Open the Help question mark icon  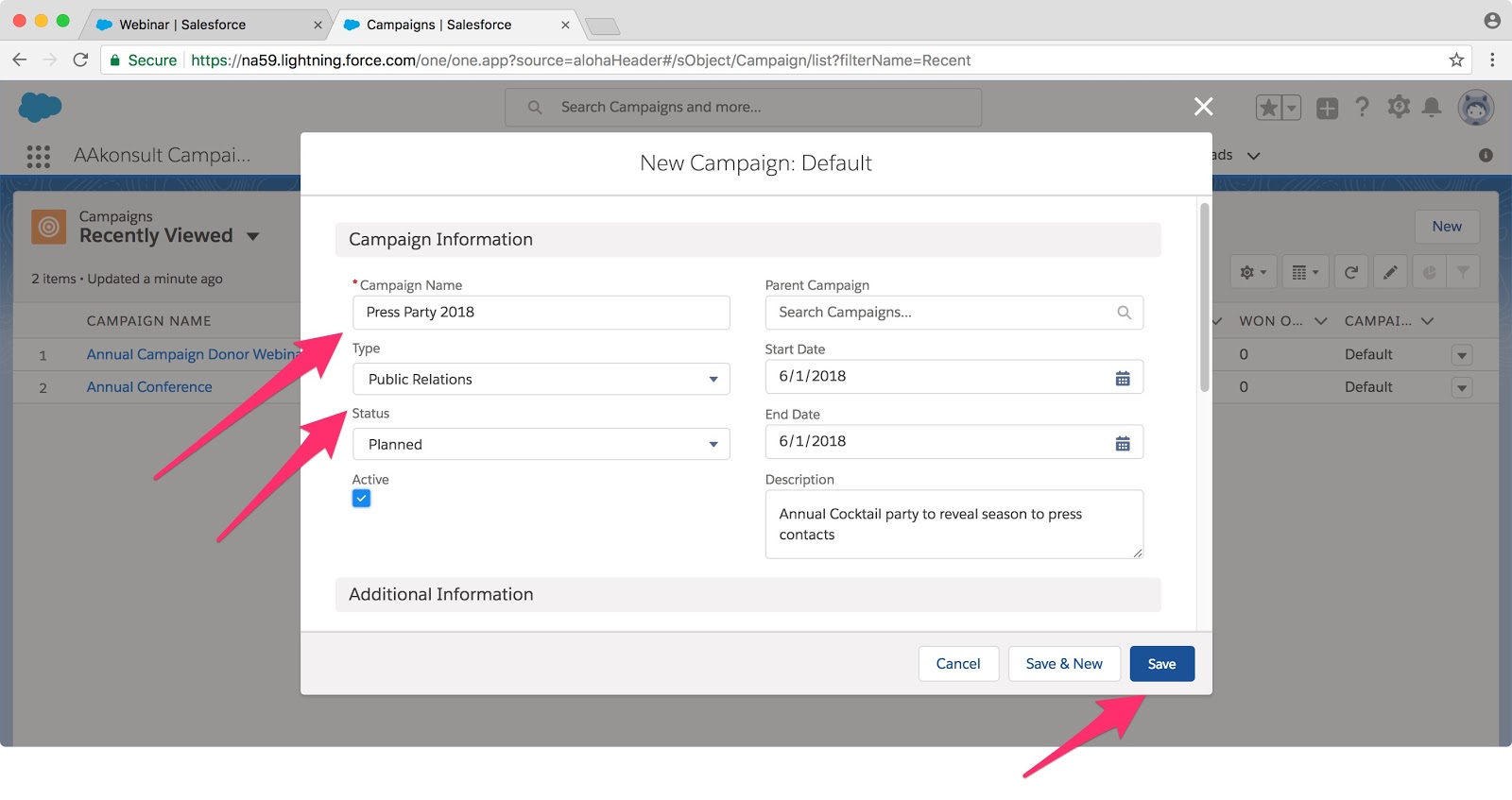coord(1362,108)
